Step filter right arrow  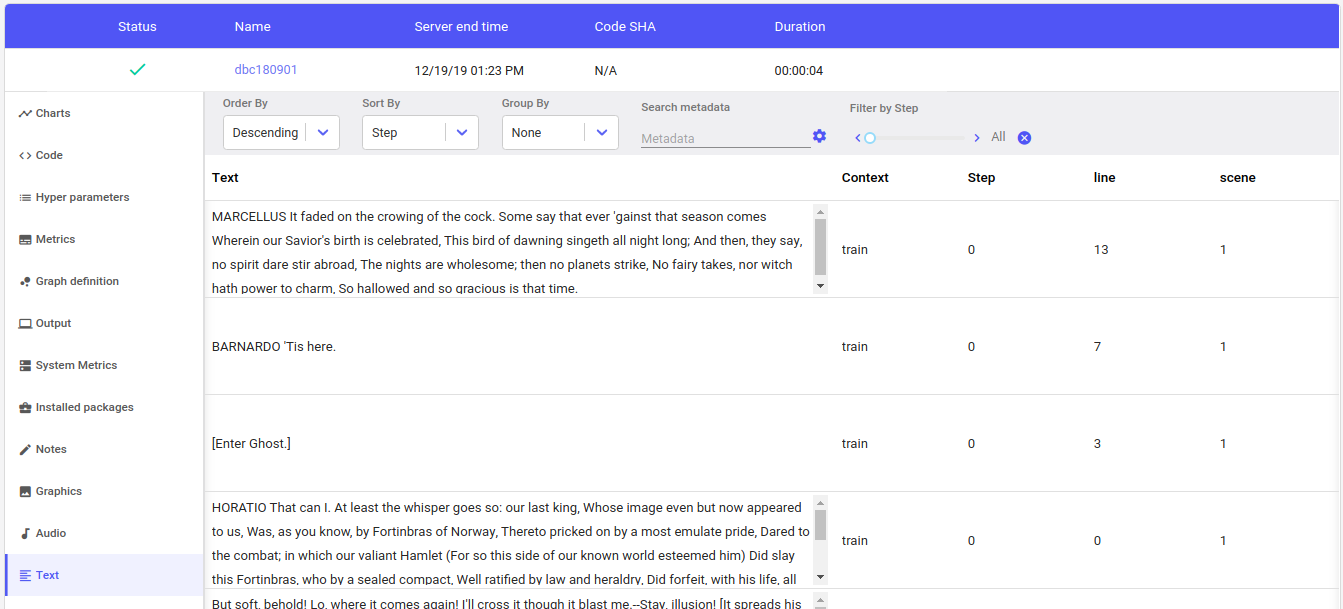[977, 138]
